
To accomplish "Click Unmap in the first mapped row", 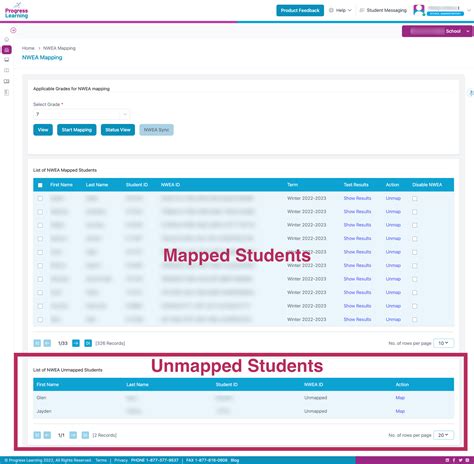I will pyautogui.click(x=393, y=198).
